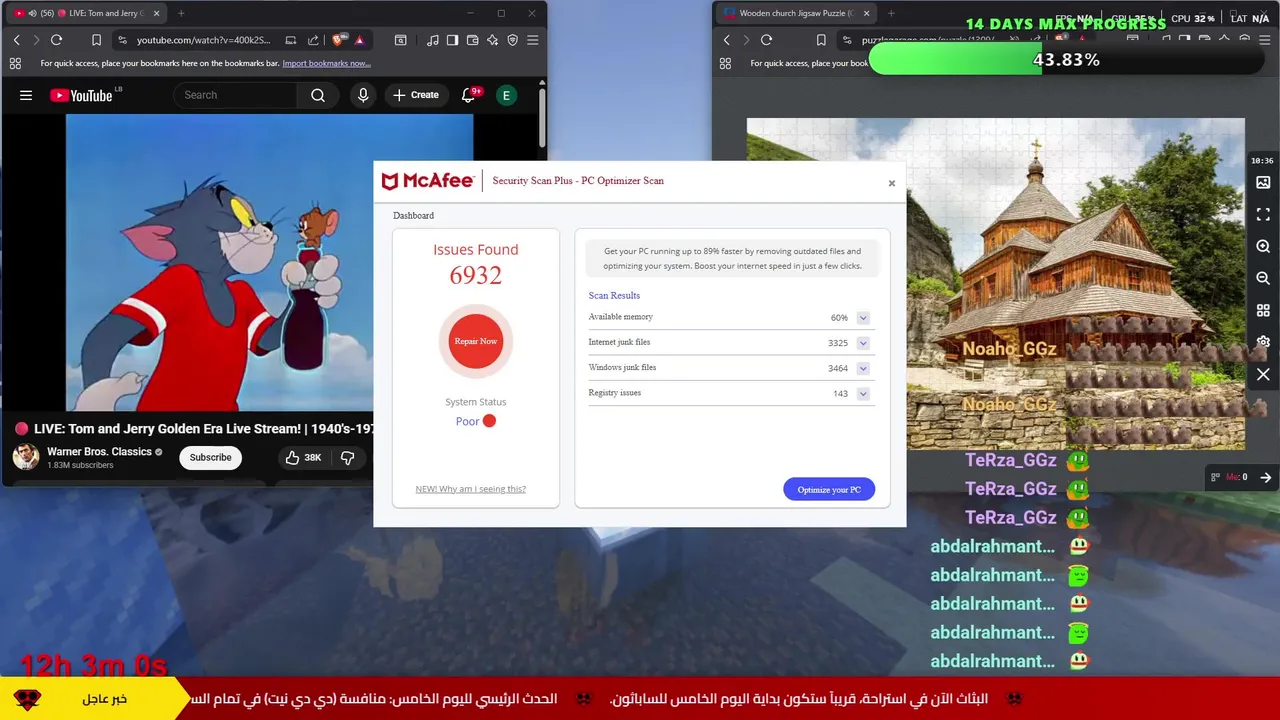Click the Repair Now button in McAfee
1280x720 pixels.
coord(476,341)
